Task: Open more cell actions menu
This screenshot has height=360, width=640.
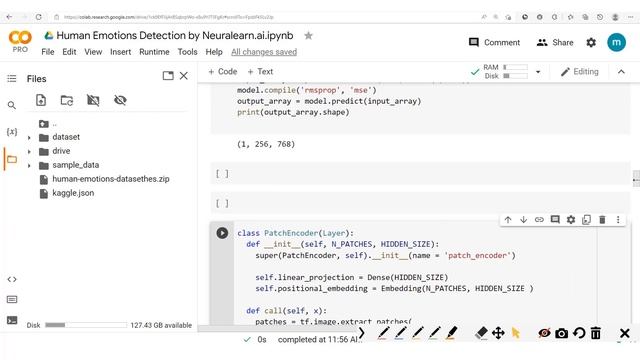Action: (618, 220)
